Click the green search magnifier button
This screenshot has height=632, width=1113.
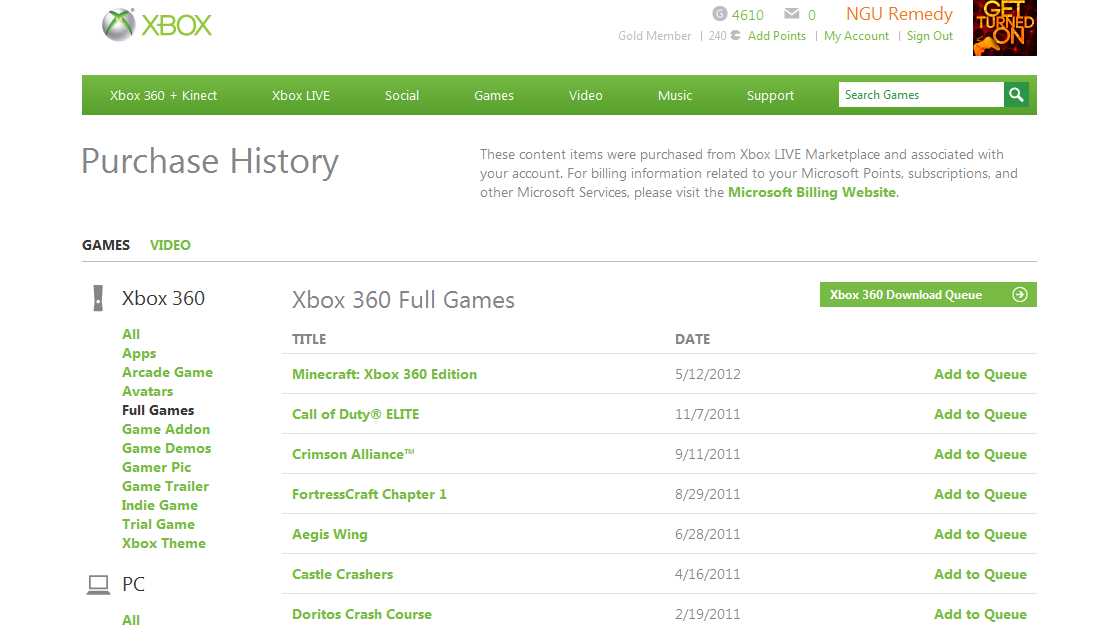tap(1016, 95)
